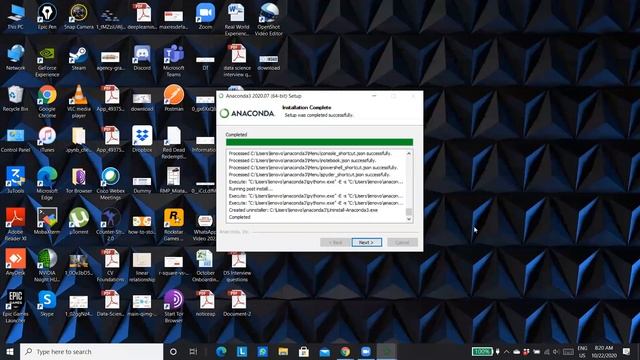Open uTorrent desktop shortcut

[78, 222]
